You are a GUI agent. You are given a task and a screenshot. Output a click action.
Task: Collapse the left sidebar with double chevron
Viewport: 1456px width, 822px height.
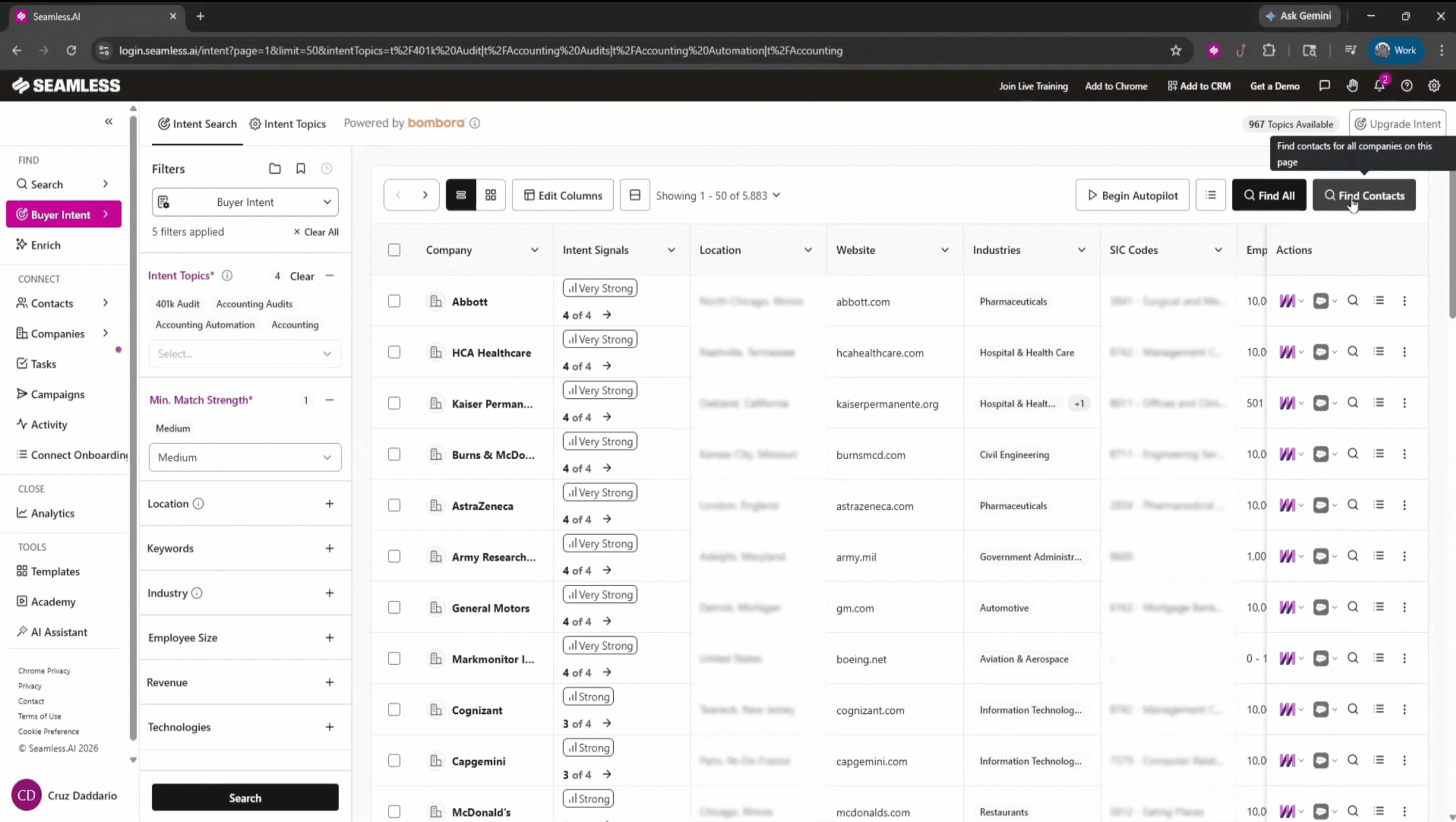point(109,121)
